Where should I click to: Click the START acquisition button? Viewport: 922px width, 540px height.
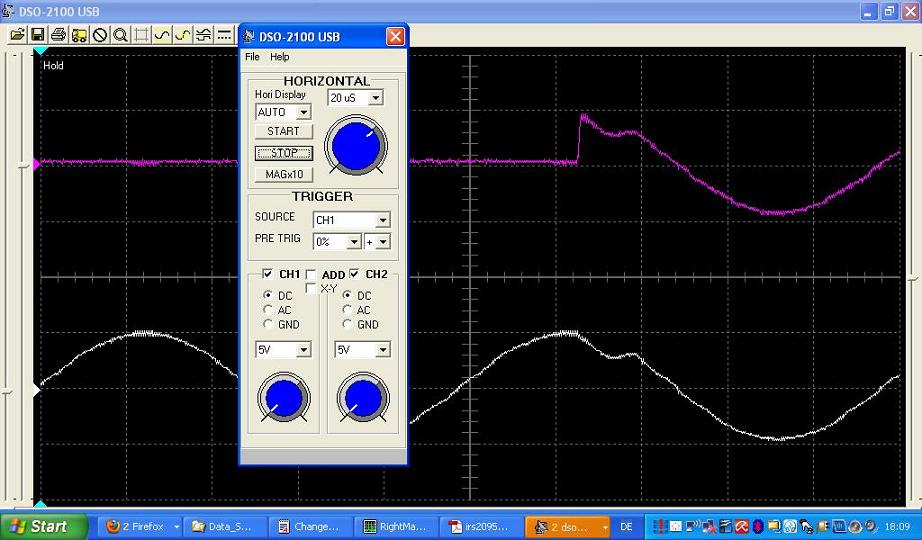(283, 131)
